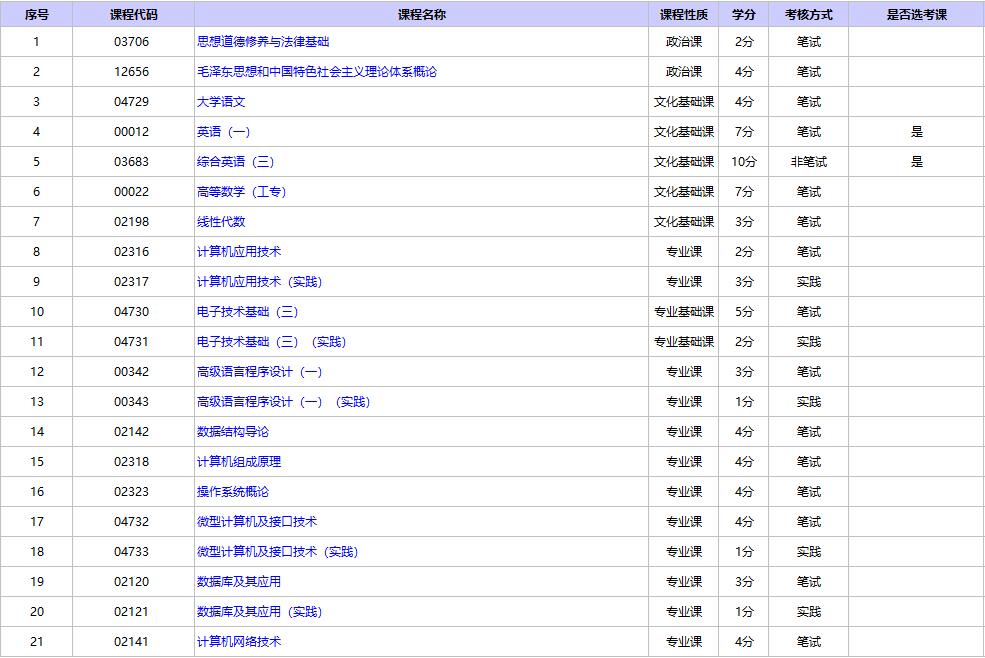The height and width of the screenshot is (658, 985).
Task: Select course code 02120
Action: point(132,582)
